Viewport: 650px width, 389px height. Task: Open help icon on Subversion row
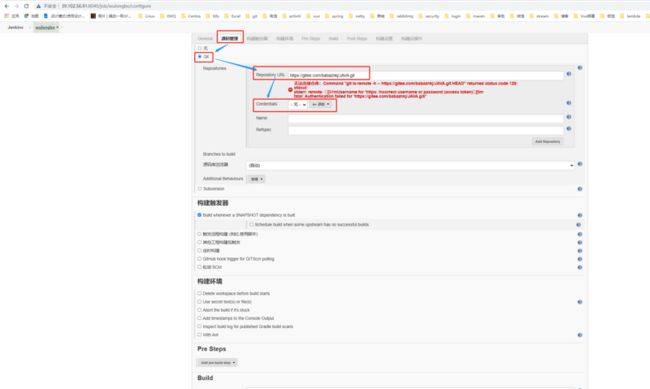pos(580,189)
